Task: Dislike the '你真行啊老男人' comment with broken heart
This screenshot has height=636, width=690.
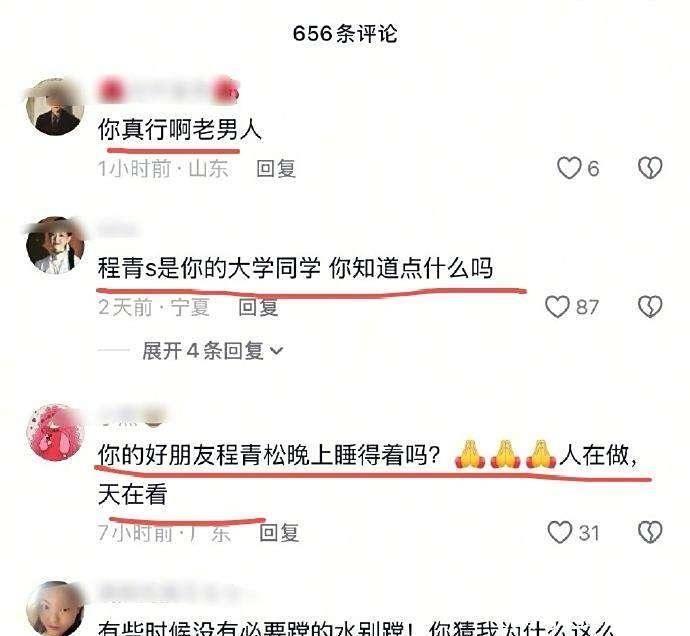Action: pos(650,168)
